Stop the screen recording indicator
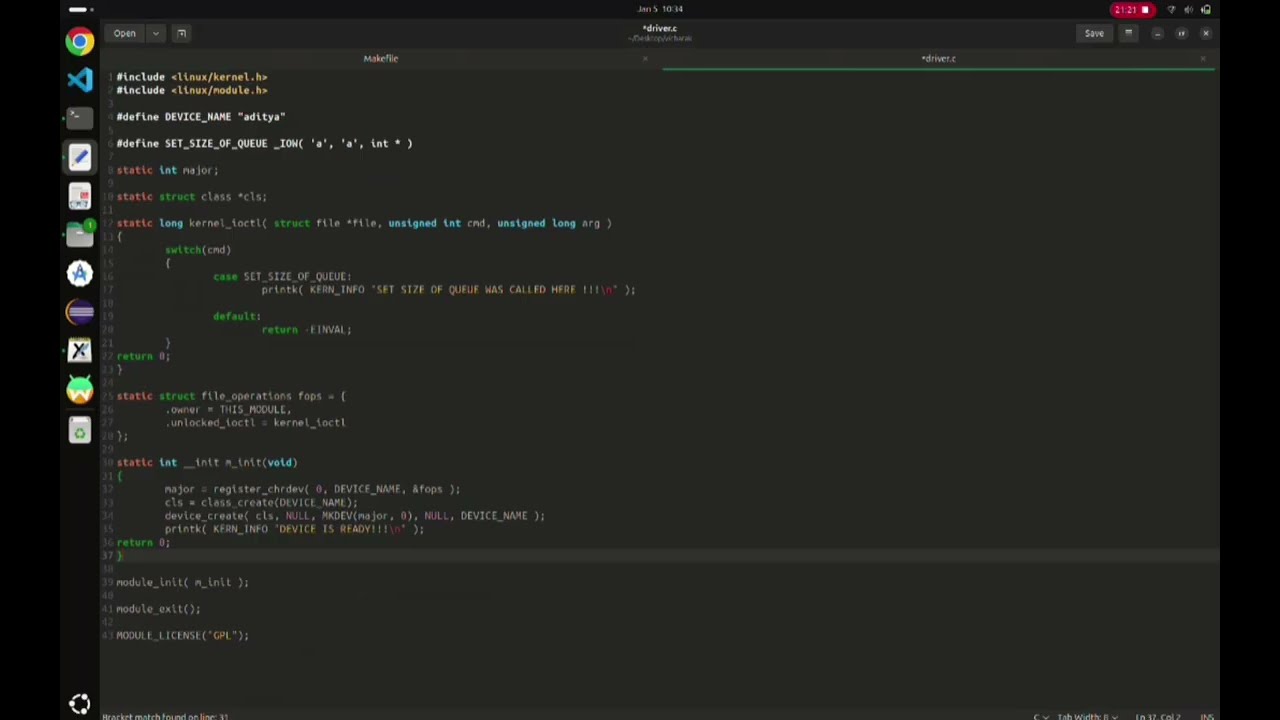This screenshot has height=720, width=1280. pyautogui.click(x=1132, y=10)
